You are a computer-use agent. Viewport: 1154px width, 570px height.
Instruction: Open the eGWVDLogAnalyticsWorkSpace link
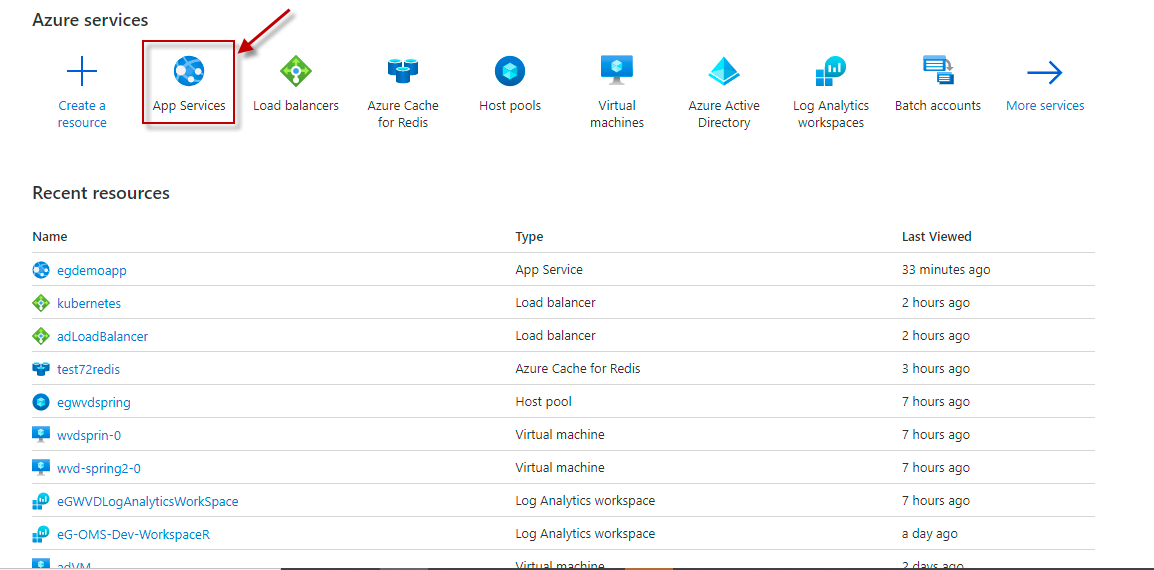pos(147,502)
